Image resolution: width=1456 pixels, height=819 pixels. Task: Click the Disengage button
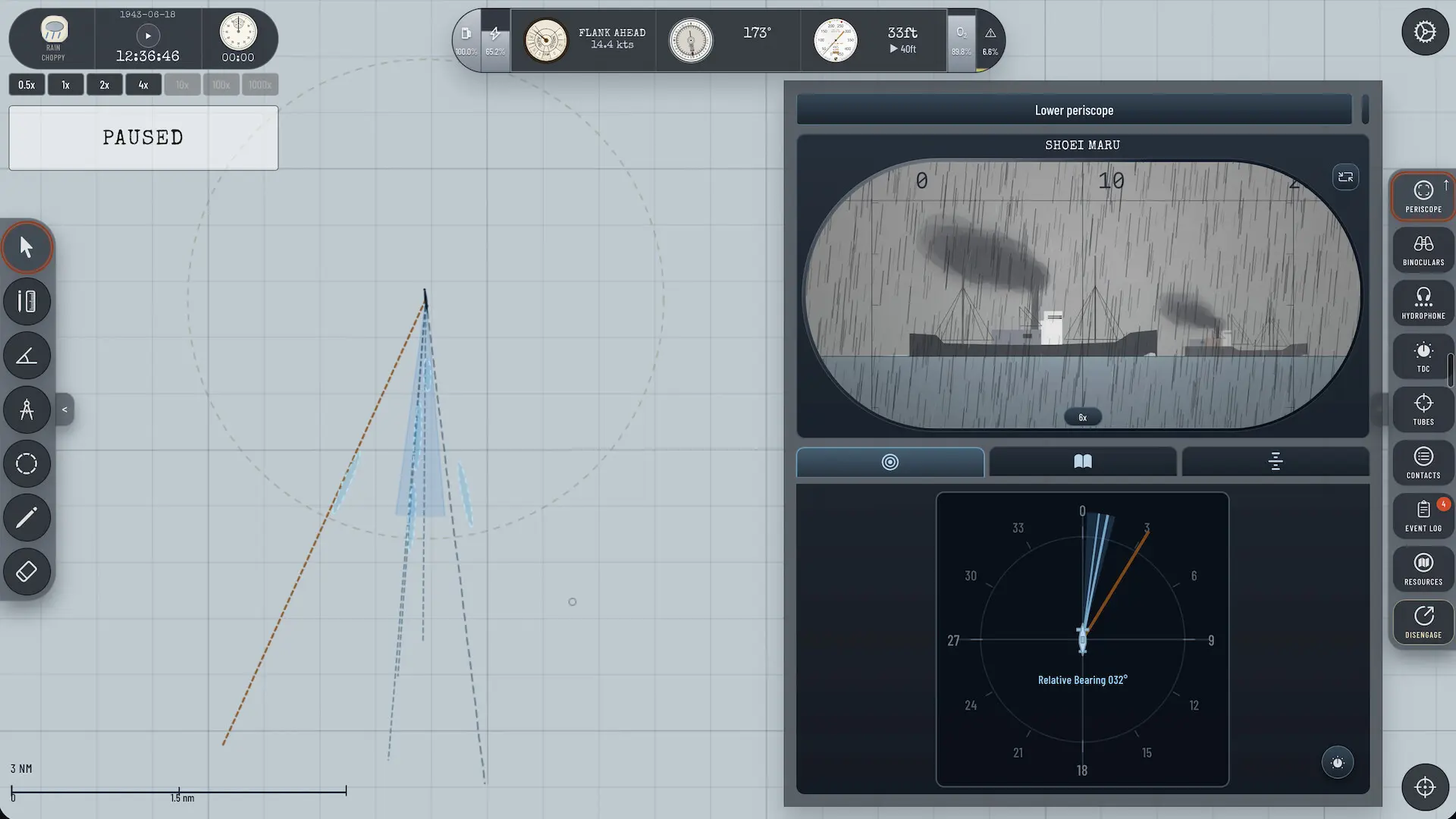tap(1423, 623)
